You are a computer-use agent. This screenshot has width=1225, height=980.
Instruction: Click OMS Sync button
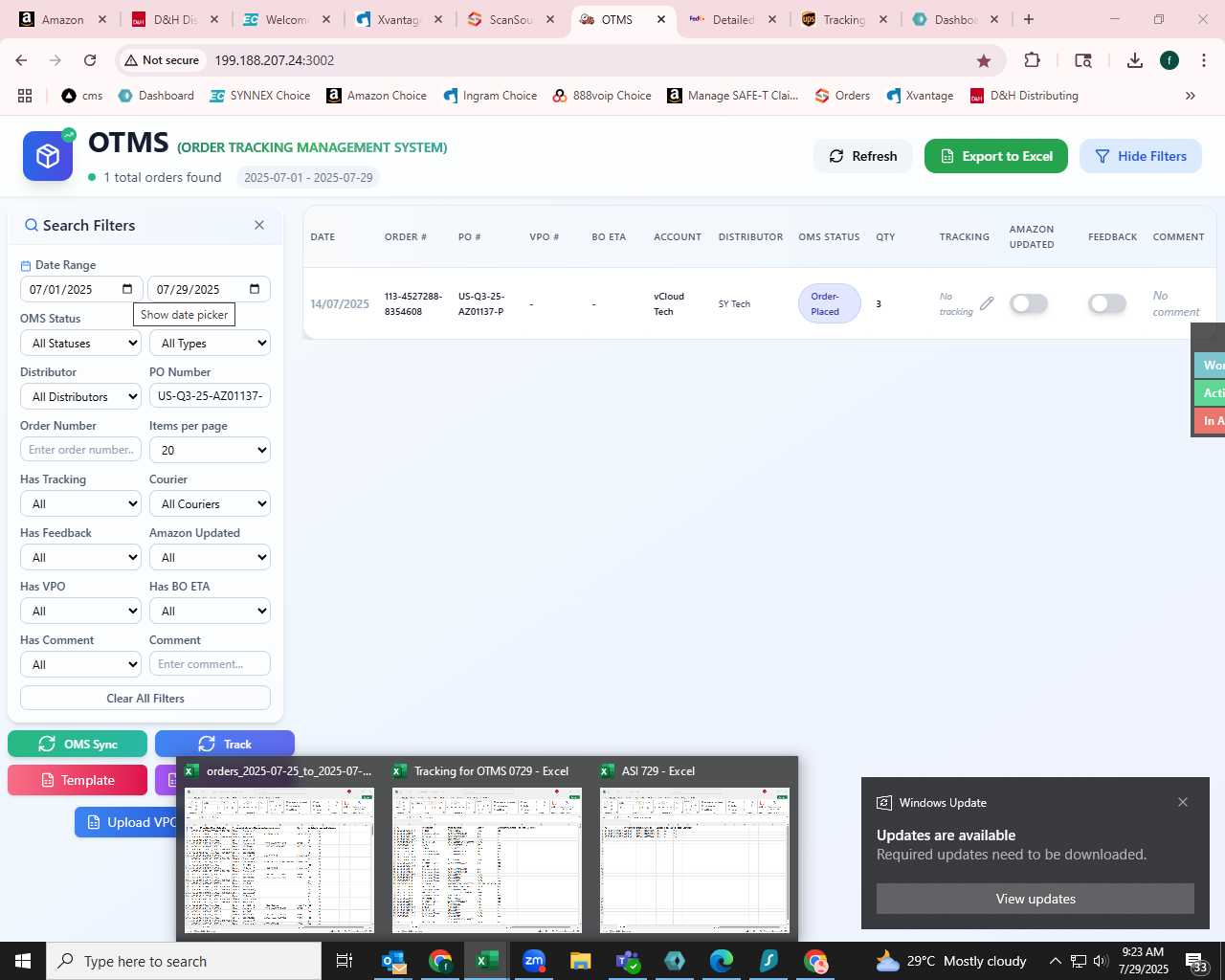coord(78,744)
